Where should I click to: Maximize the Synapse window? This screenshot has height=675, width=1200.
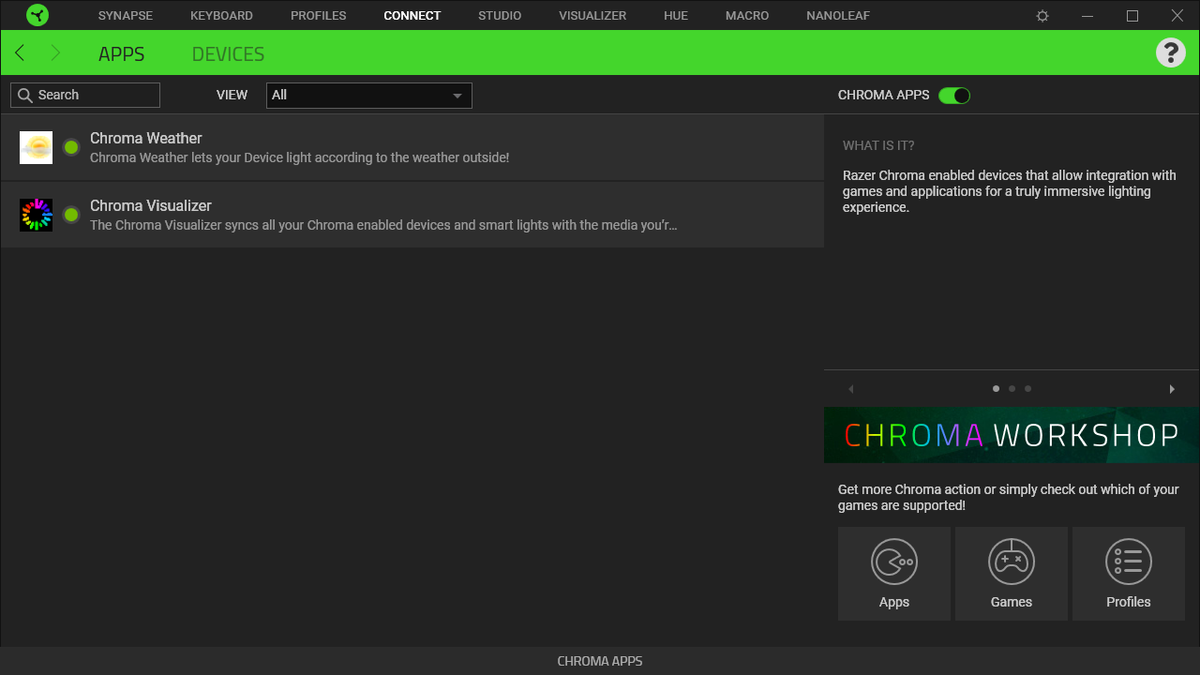click(1132, 16)
